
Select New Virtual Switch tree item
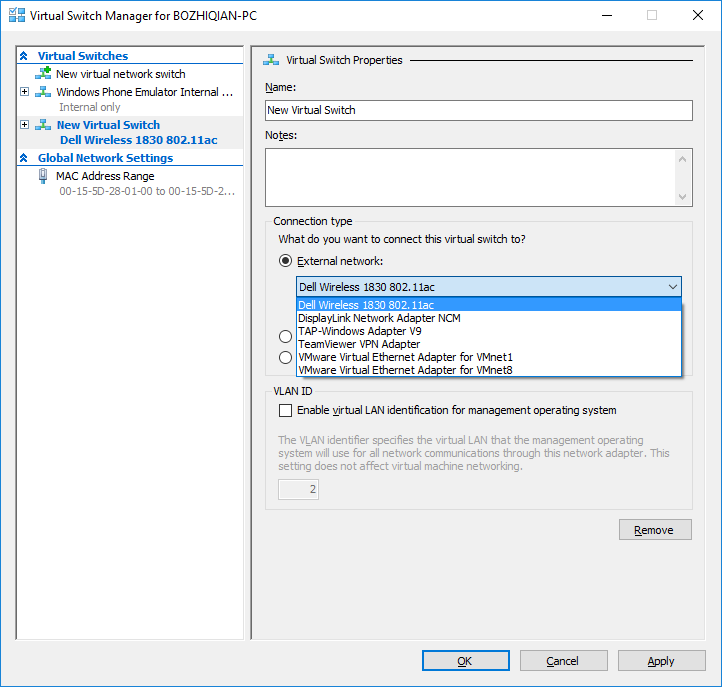point(108,125)
